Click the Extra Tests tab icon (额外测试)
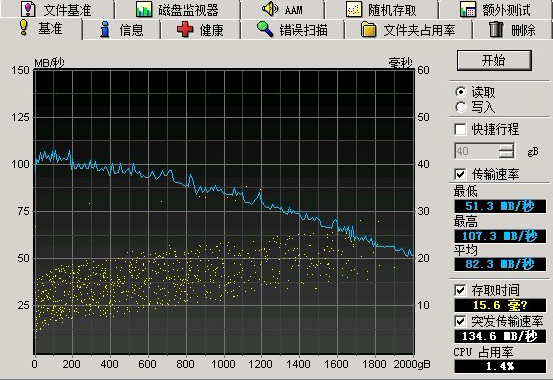Screen dimensions: 553x380 tap(468, 10)
